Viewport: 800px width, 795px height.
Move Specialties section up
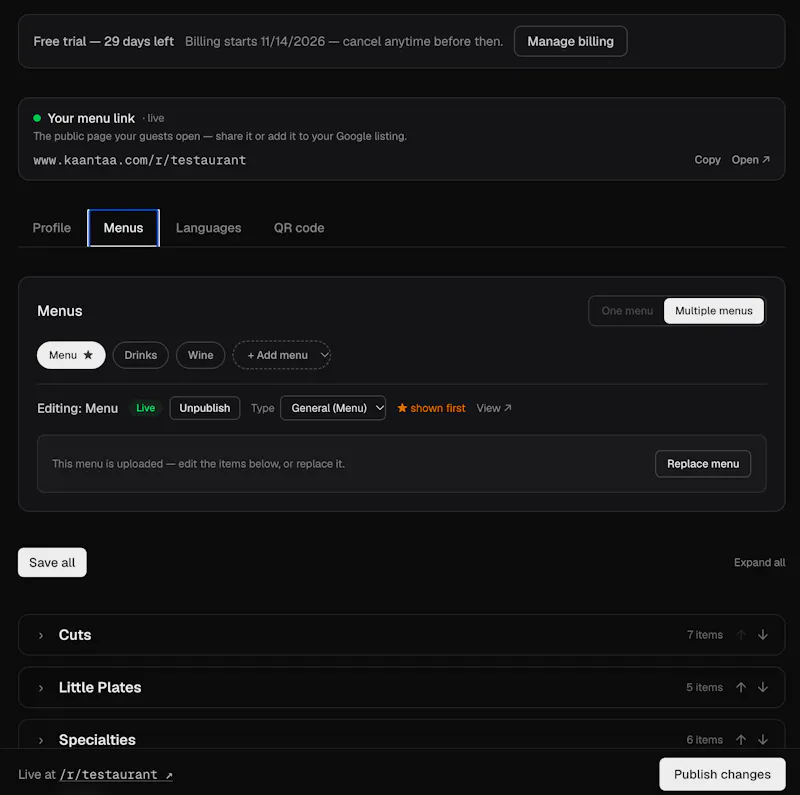pos(741,739)
